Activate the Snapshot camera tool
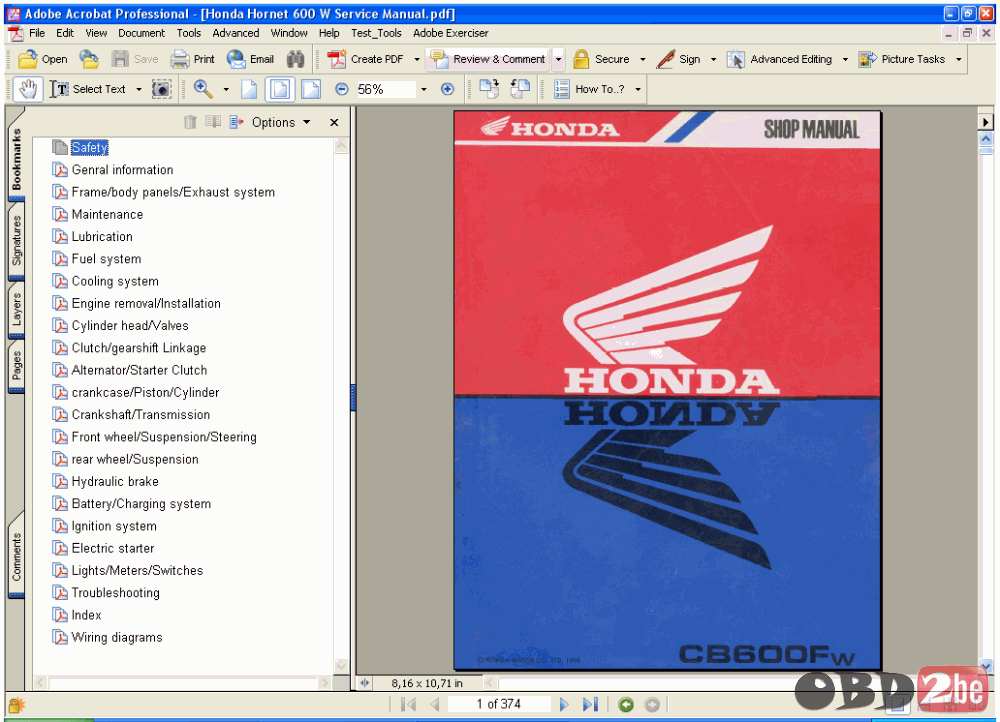Viewport: 1000px width, 722px height. tap(162, 89)
